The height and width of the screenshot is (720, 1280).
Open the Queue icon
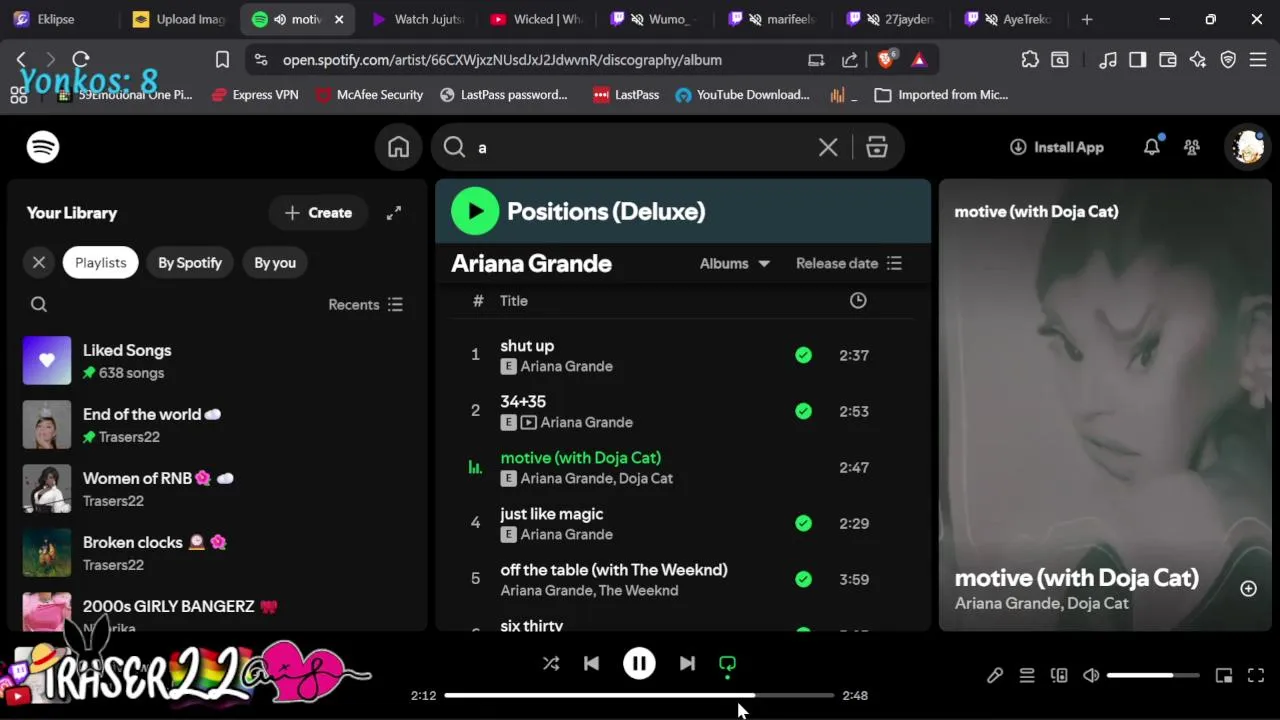click(1027, 676)
